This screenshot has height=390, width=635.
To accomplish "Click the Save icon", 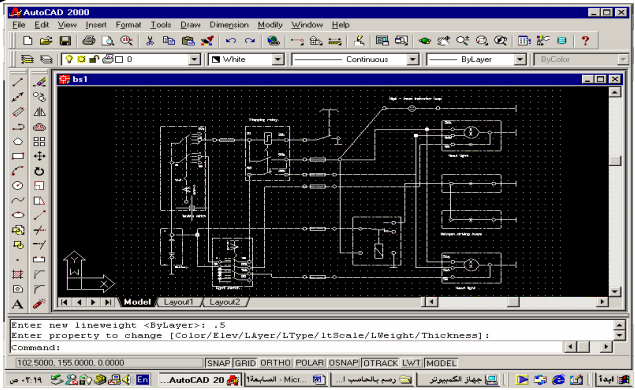I will coord(65,40).
